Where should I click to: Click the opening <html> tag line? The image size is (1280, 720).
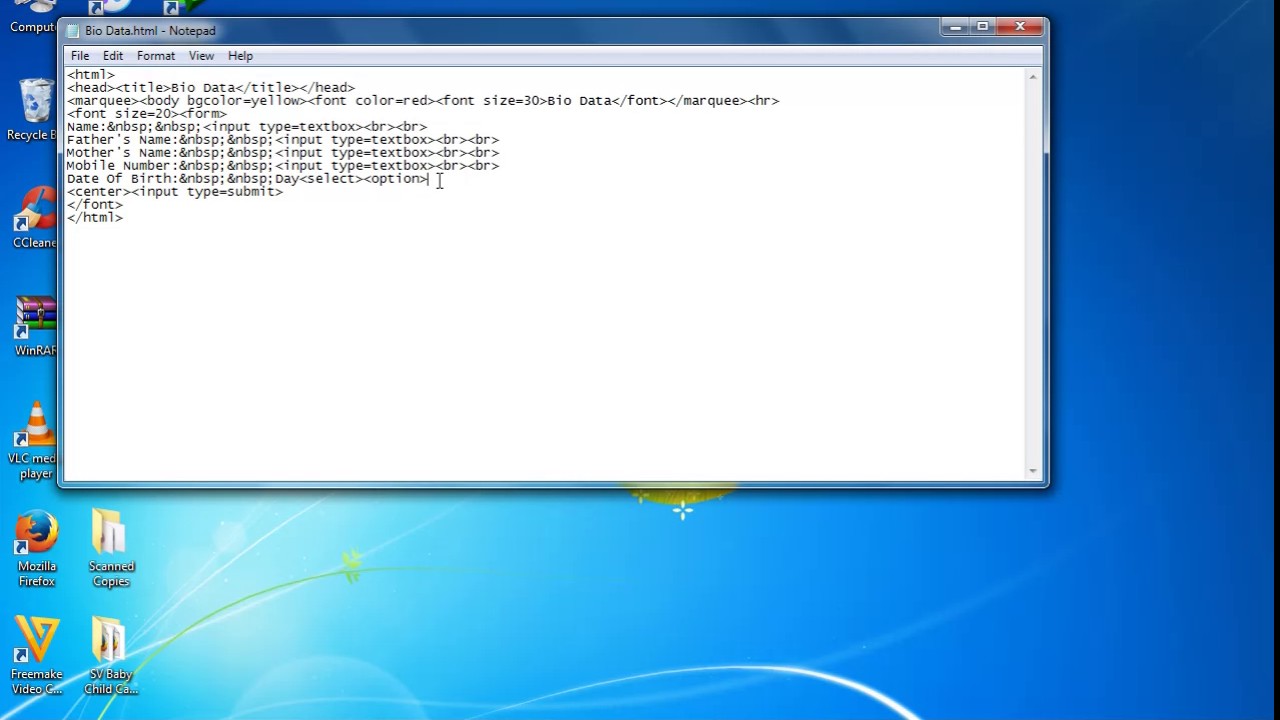[x=91, y=75]
